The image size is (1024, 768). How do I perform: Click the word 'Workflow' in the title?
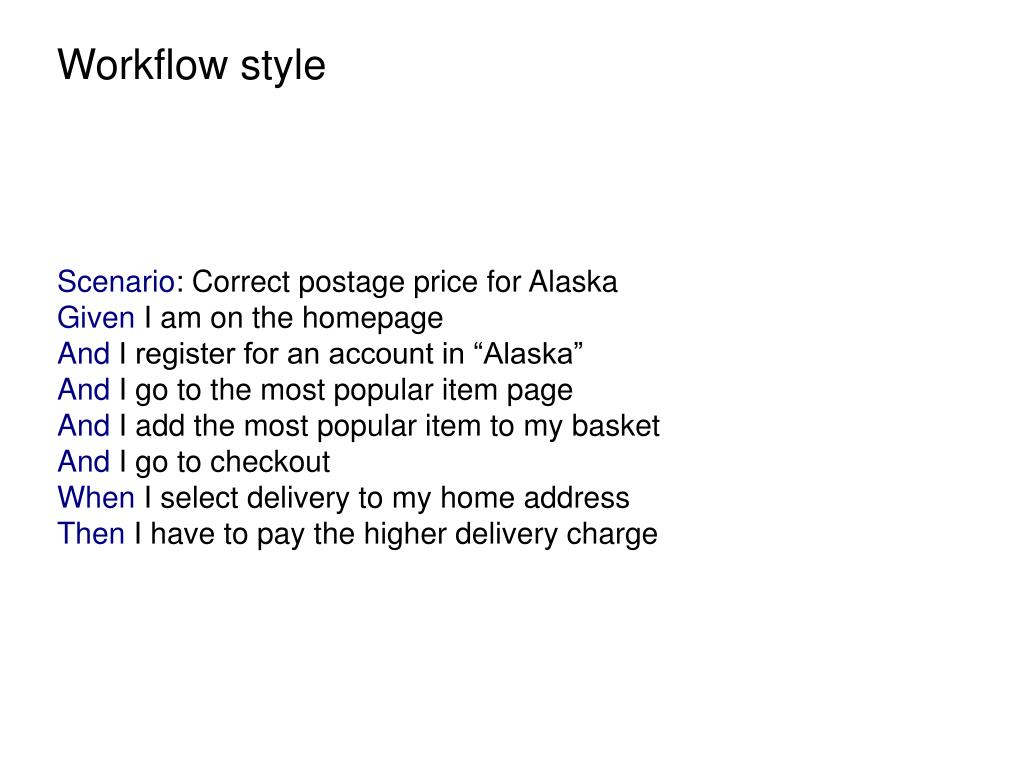pos(143,65)
